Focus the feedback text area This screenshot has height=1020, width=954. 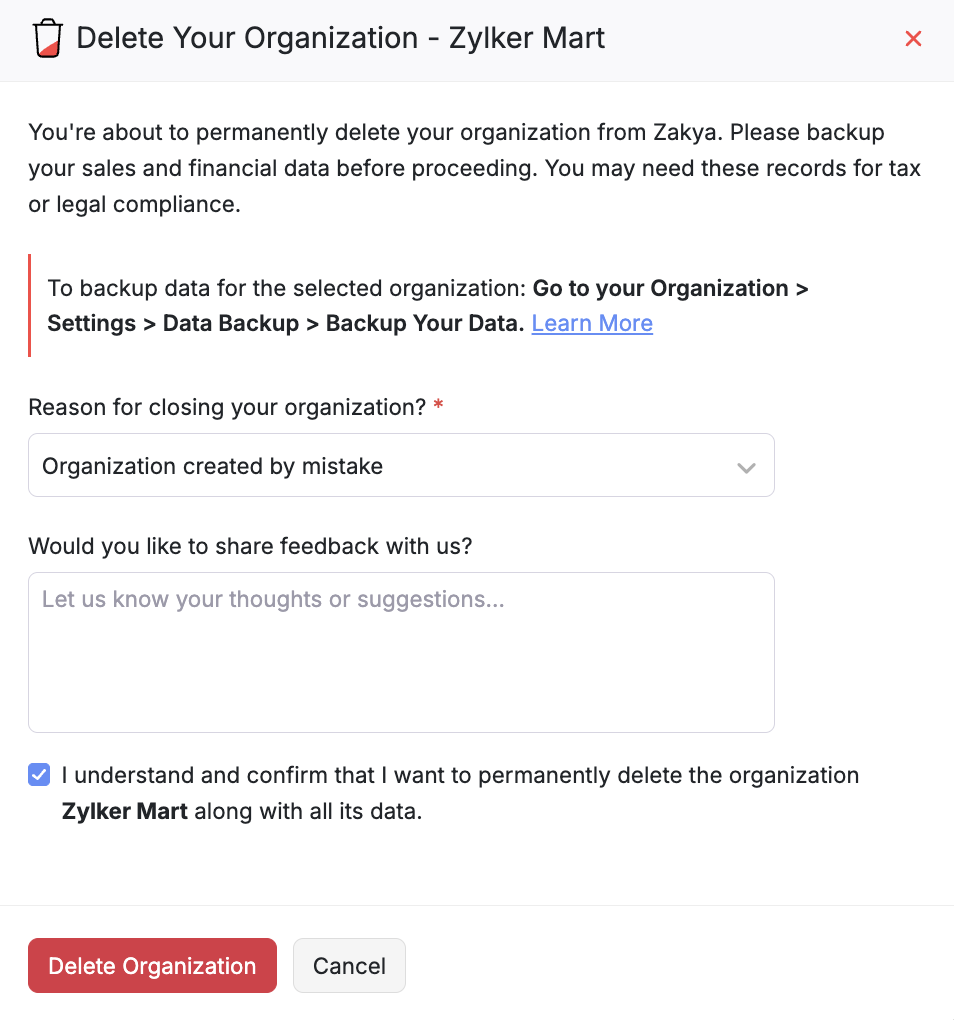(401, 652)
